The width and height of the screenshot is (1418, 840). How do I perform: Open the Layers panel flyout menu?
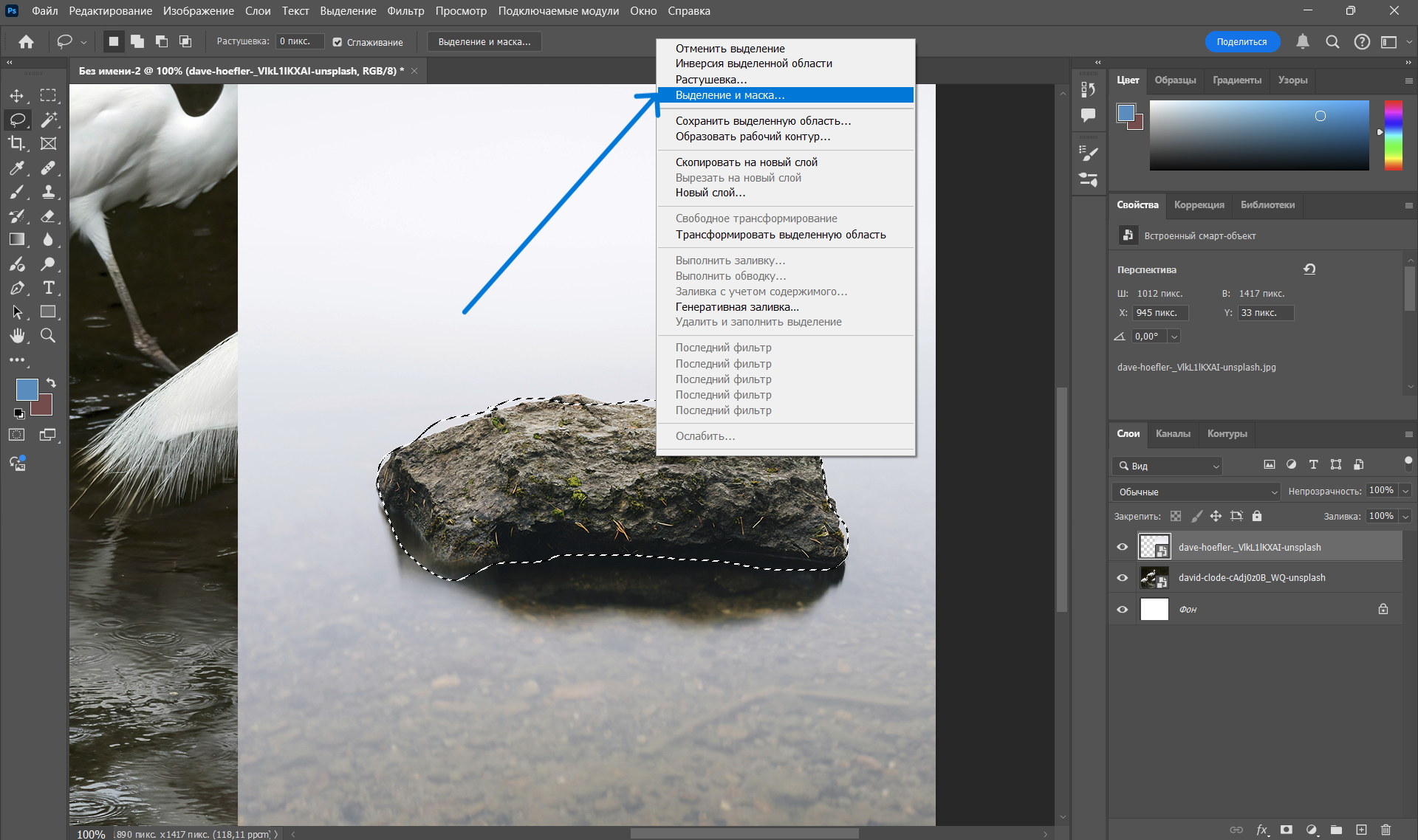1408,434
